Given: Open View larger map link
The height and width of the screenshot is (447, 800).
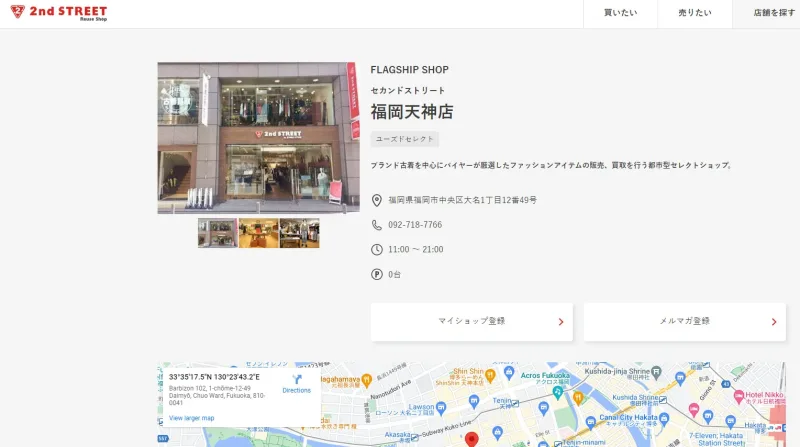Looking at the screenshot, I should point(191,418).
